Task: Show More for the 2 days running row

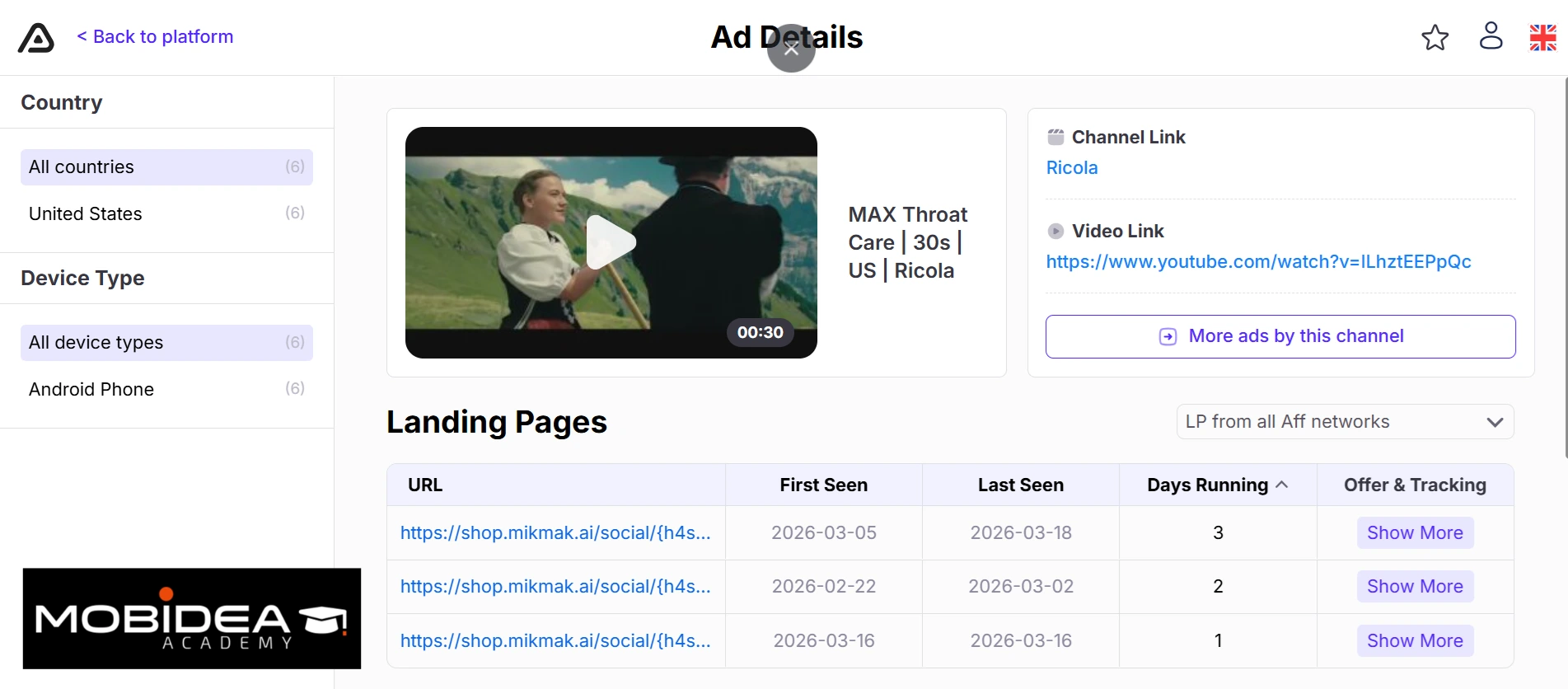Action: point(1415,586)
